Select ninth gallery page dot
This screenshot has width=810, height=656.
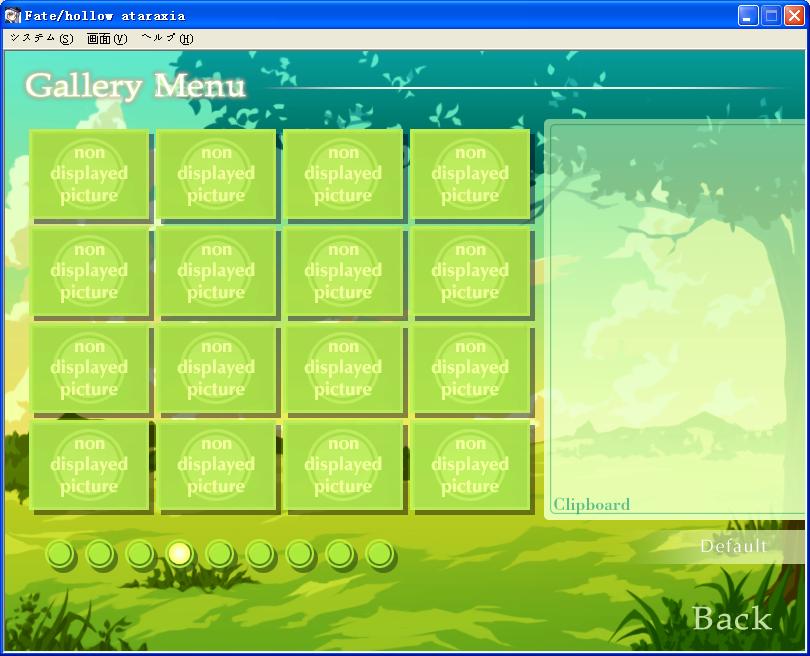coord(380,554)
